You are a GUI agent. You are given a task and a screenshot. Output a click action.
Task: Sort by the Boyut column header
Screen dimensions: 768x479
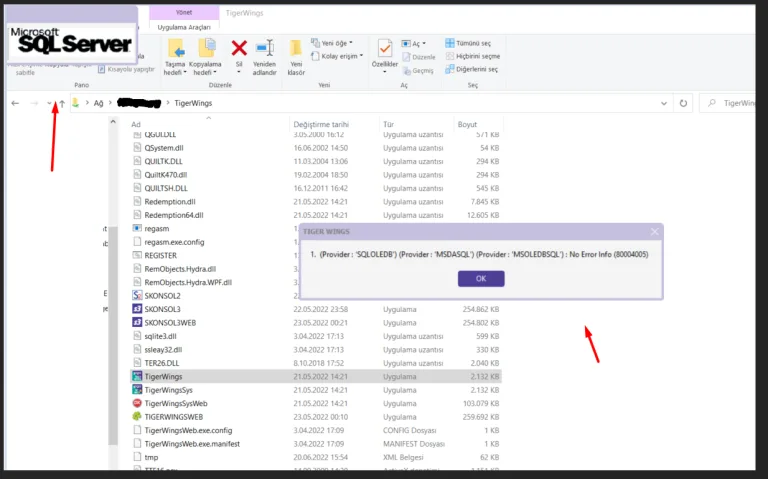click(467, 124)
